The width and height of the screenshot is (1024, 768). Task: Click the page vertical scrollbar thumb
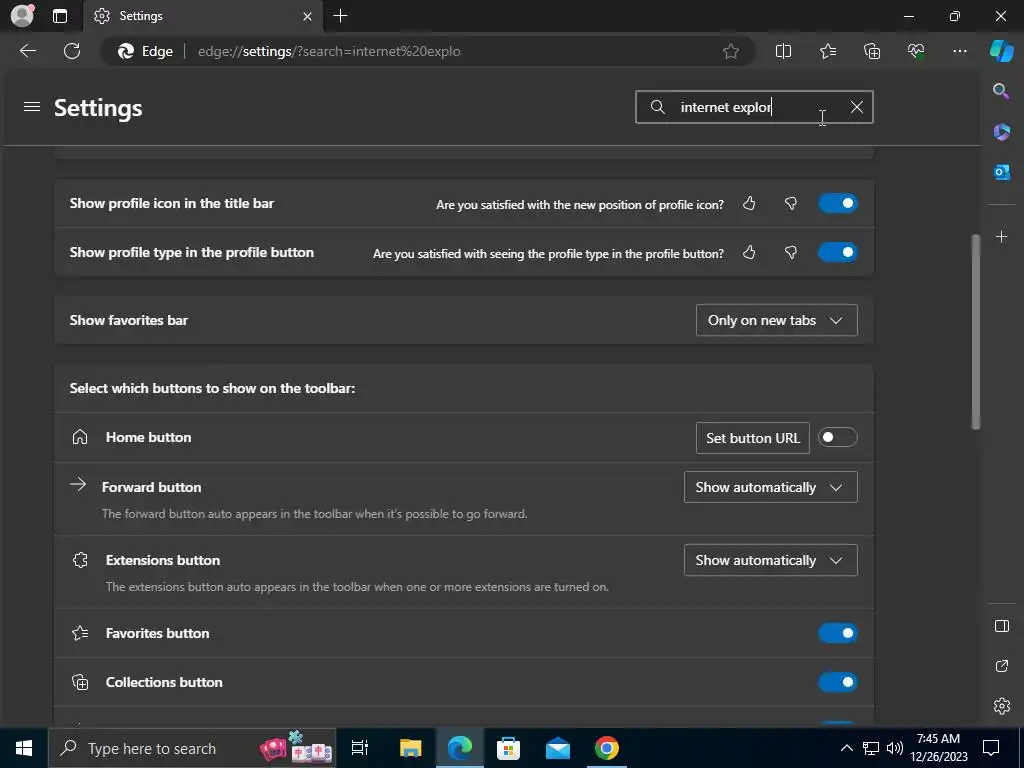[x=976, y=332]
